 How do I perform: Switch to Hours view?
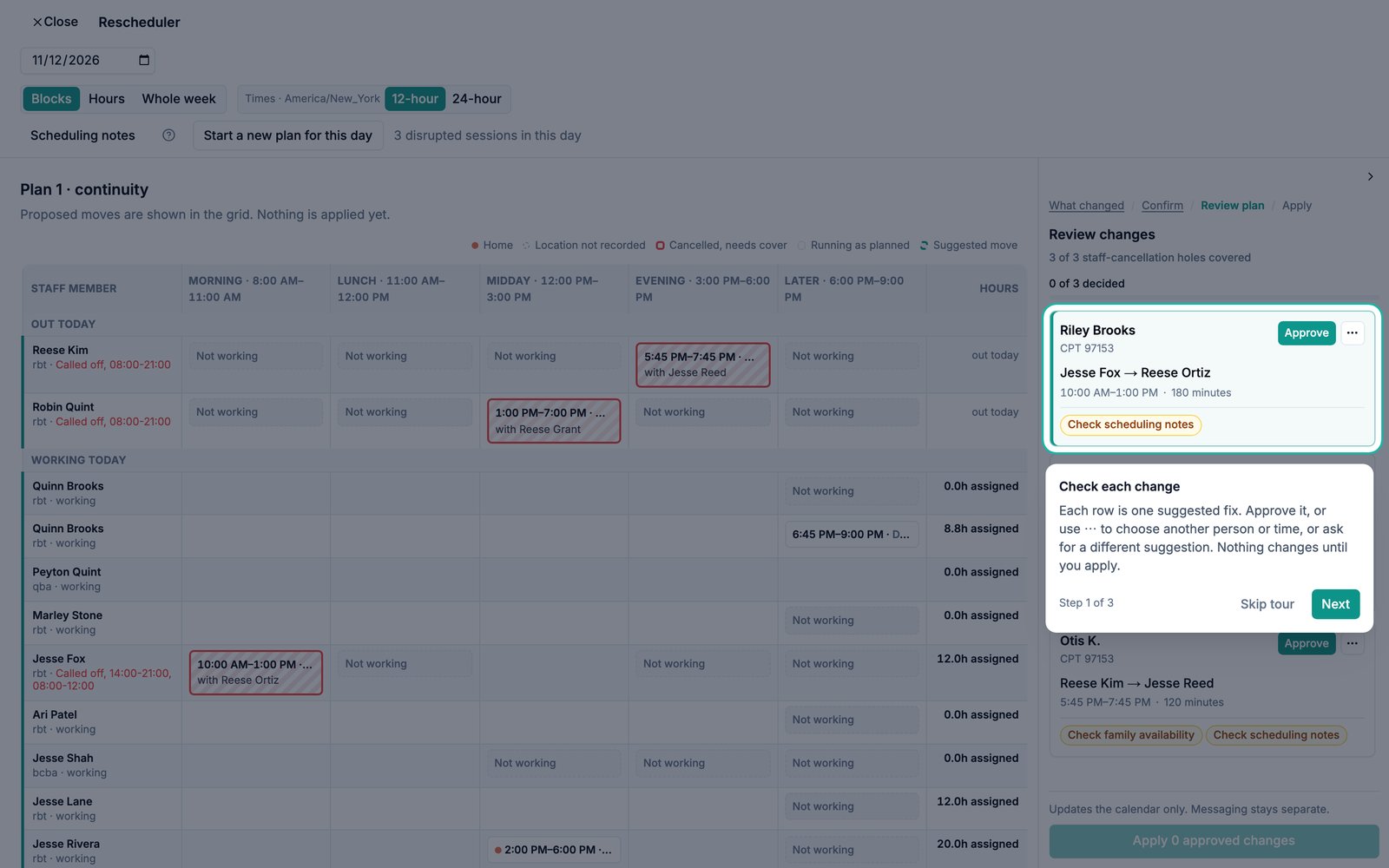(107, 99)
